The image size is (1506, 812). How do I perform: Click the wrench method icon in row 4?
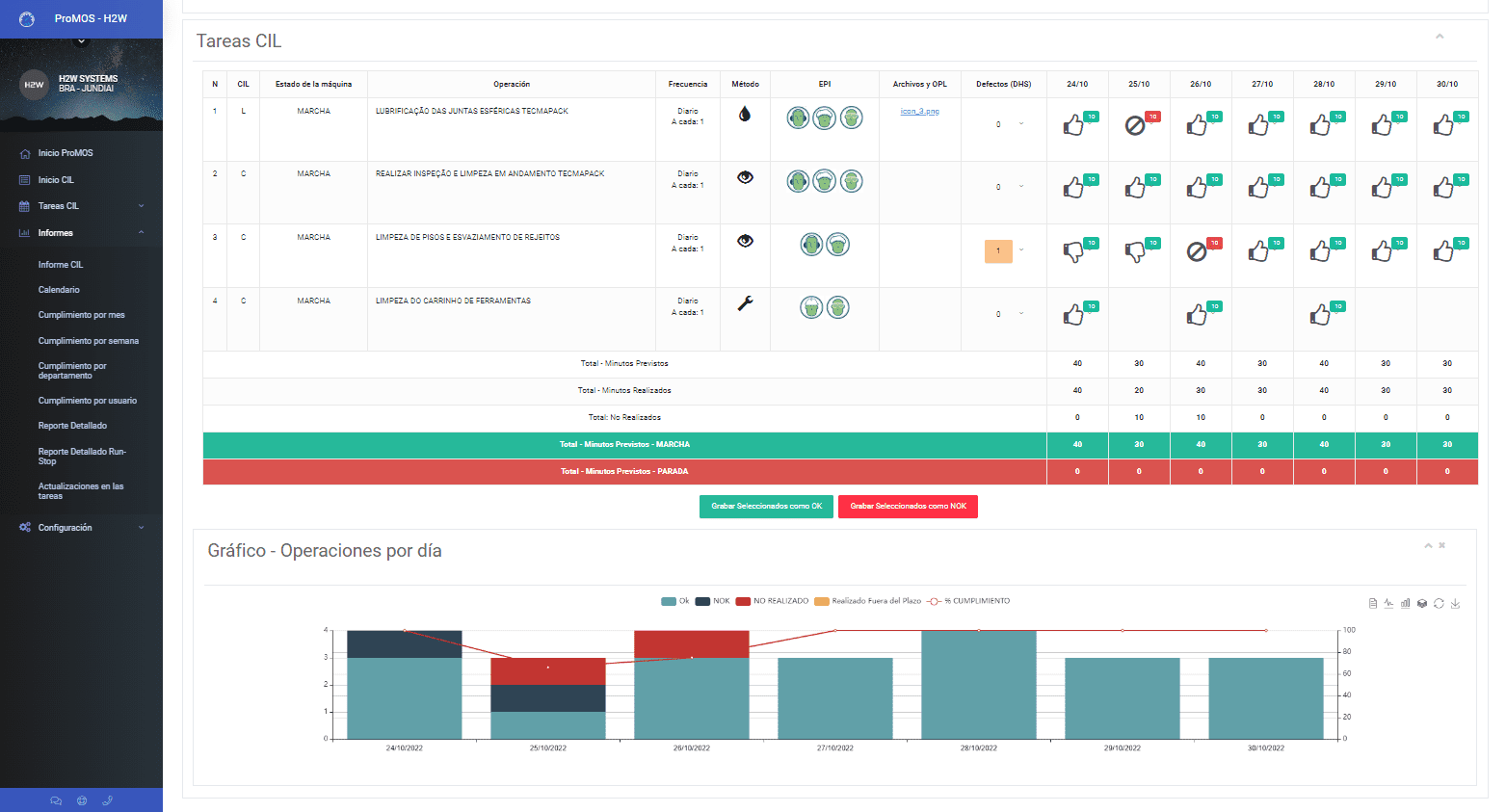pyautogui.click(x=745, y=303)
